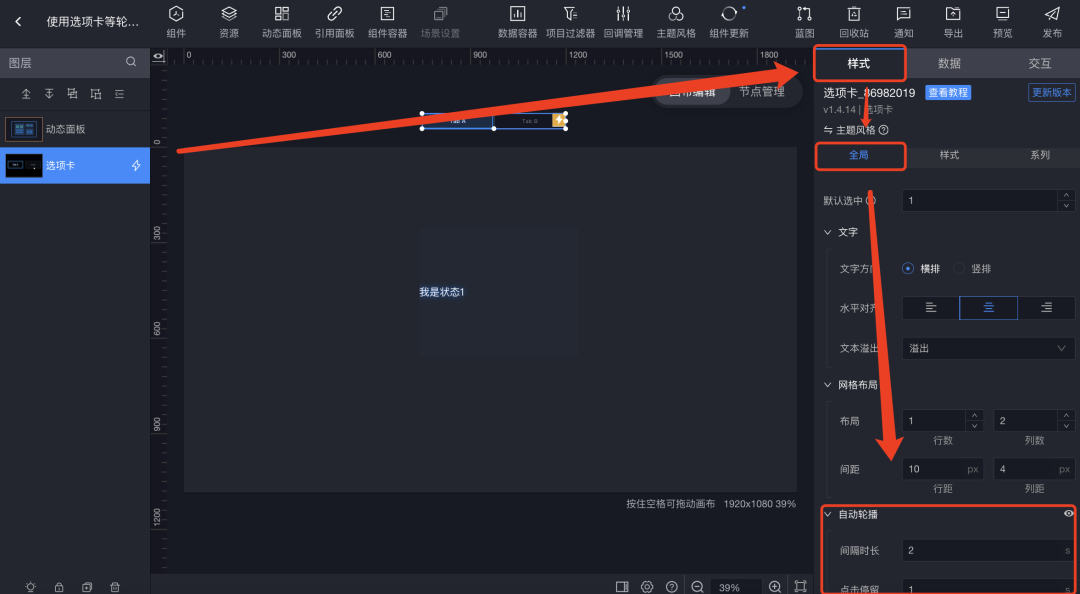Viewport: 1080px width, 594px height.
Task: Toggle the right panel layout icon
Action: (622, 586)
